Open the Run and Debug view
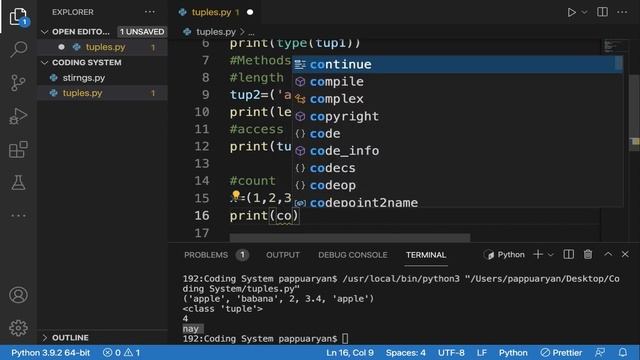Viewport: 640px width, 360px height. (x=18, y=116)
